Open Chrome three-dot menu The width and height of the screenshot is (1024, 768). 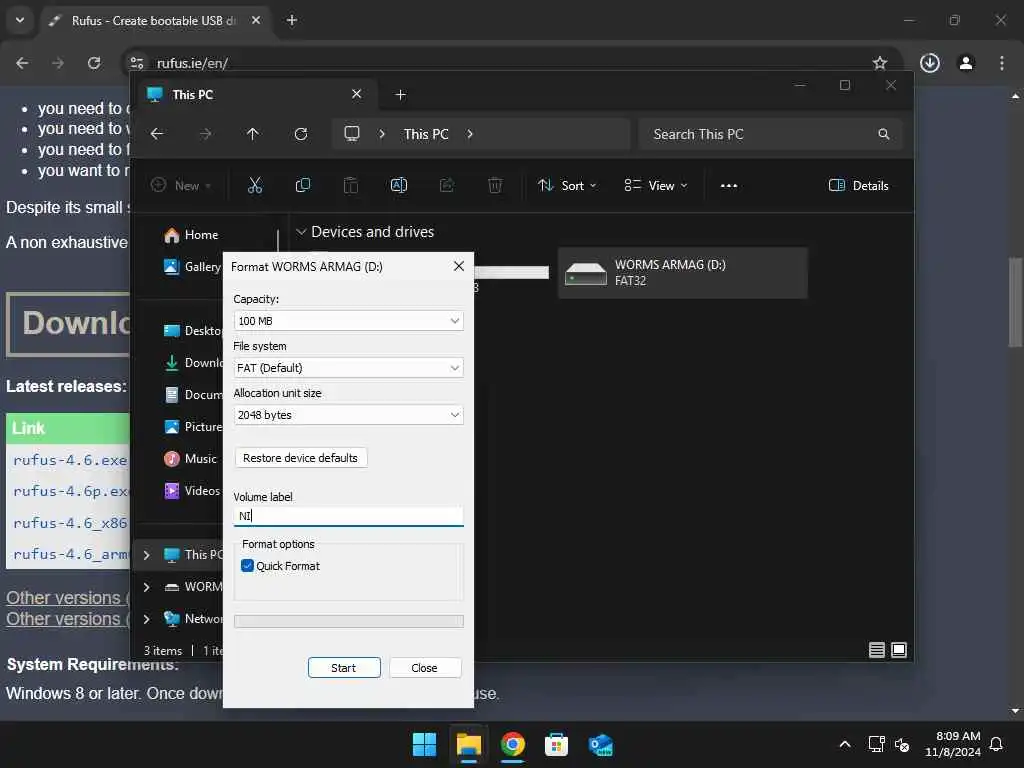coord(1002,63)
